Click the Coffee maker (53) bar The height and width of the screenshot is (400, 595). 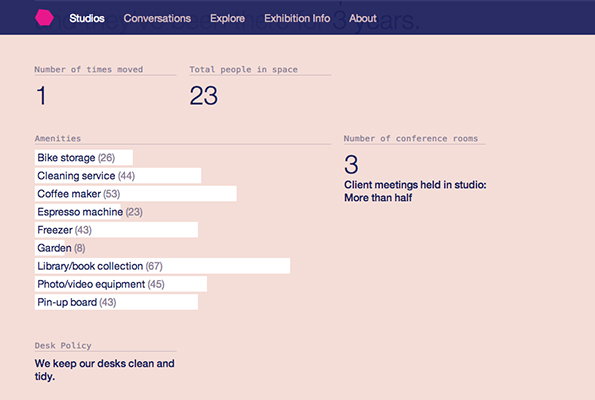(x=135, y=194)
